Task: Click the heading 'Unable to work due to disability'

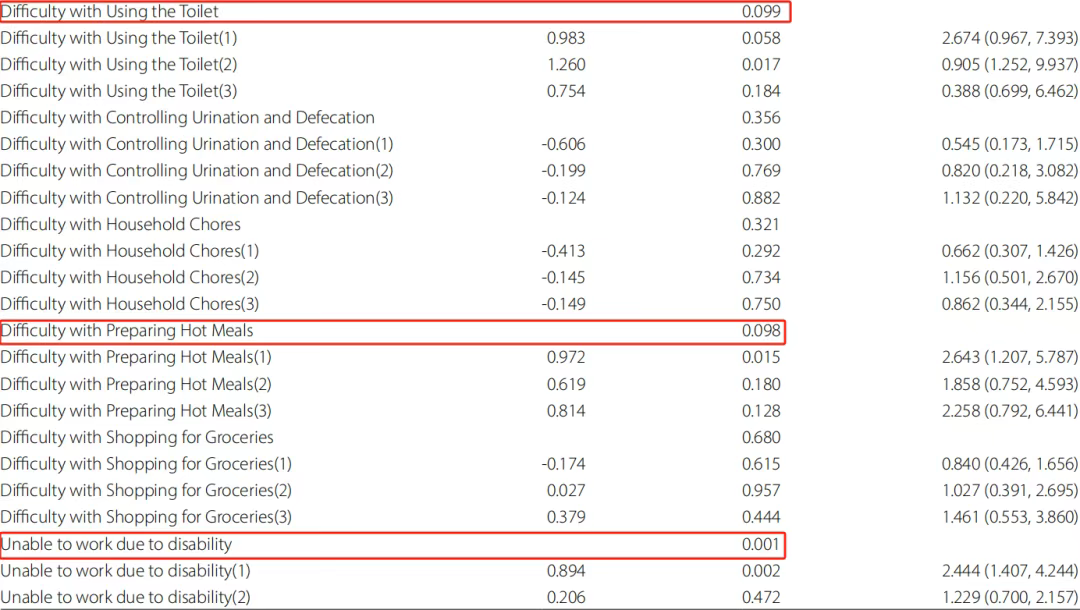Action: pyautogui.click(x=116, y=545)
